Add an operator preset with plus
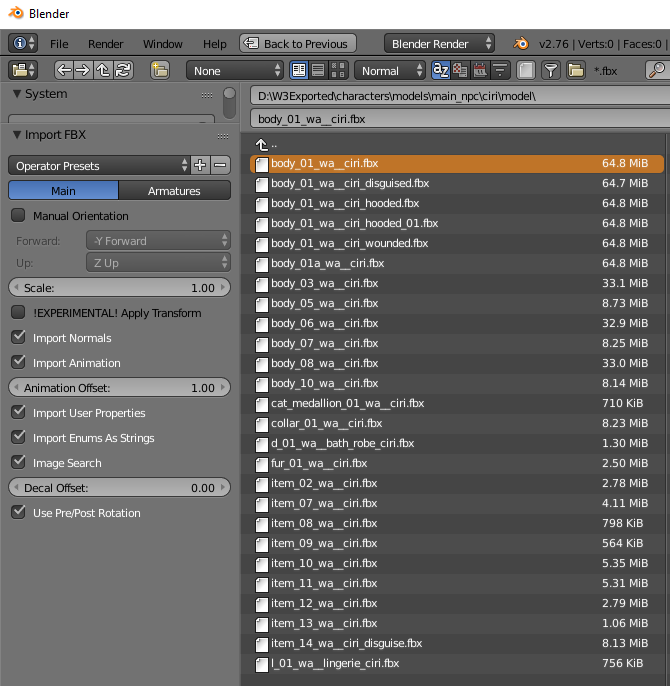This screenshot has height=686, width=670. click(200, 165)
